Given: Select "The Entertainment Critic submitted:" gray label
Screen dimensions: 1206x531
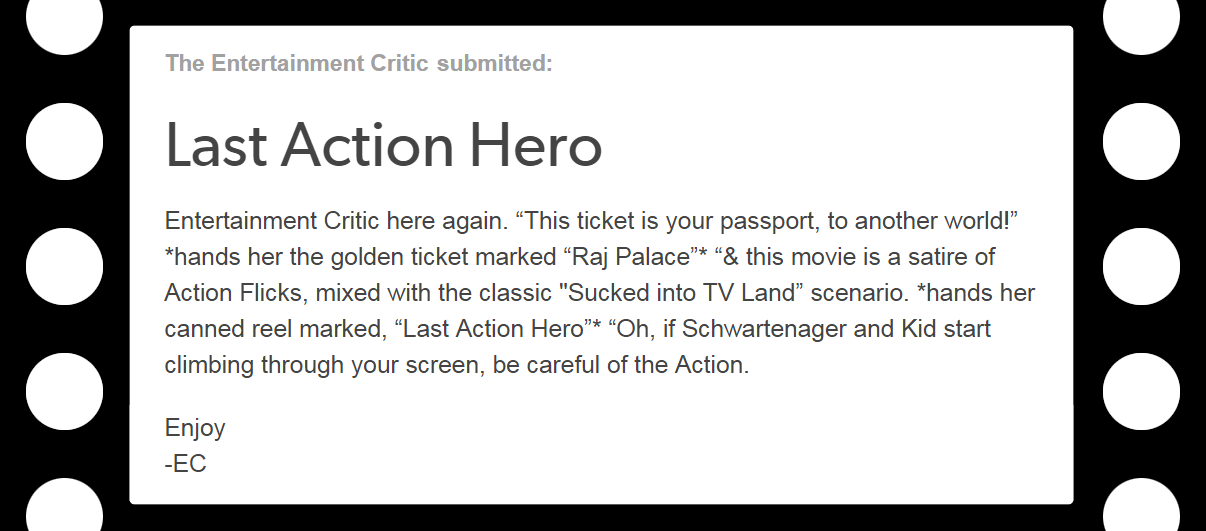Looking at the screenshot, I should click(359, 64).
